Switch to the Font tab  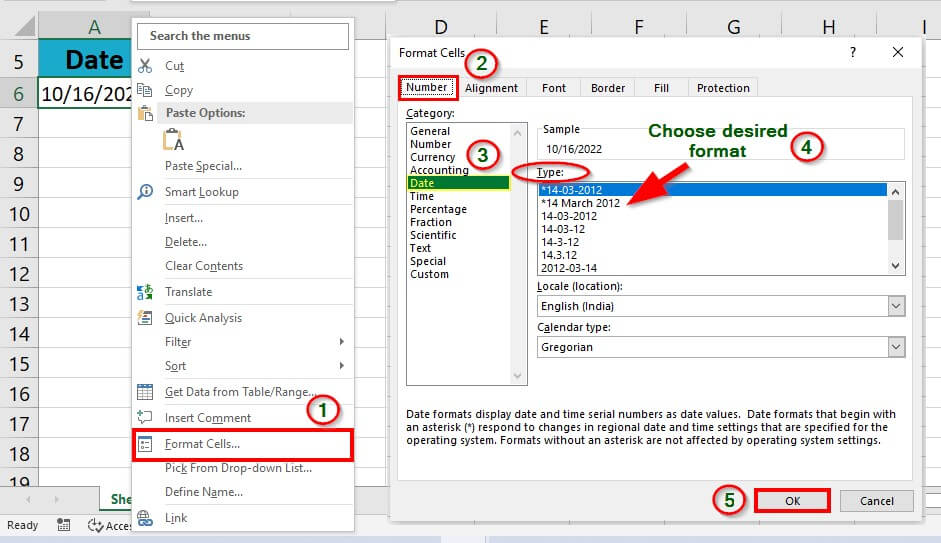pos(553,88)
